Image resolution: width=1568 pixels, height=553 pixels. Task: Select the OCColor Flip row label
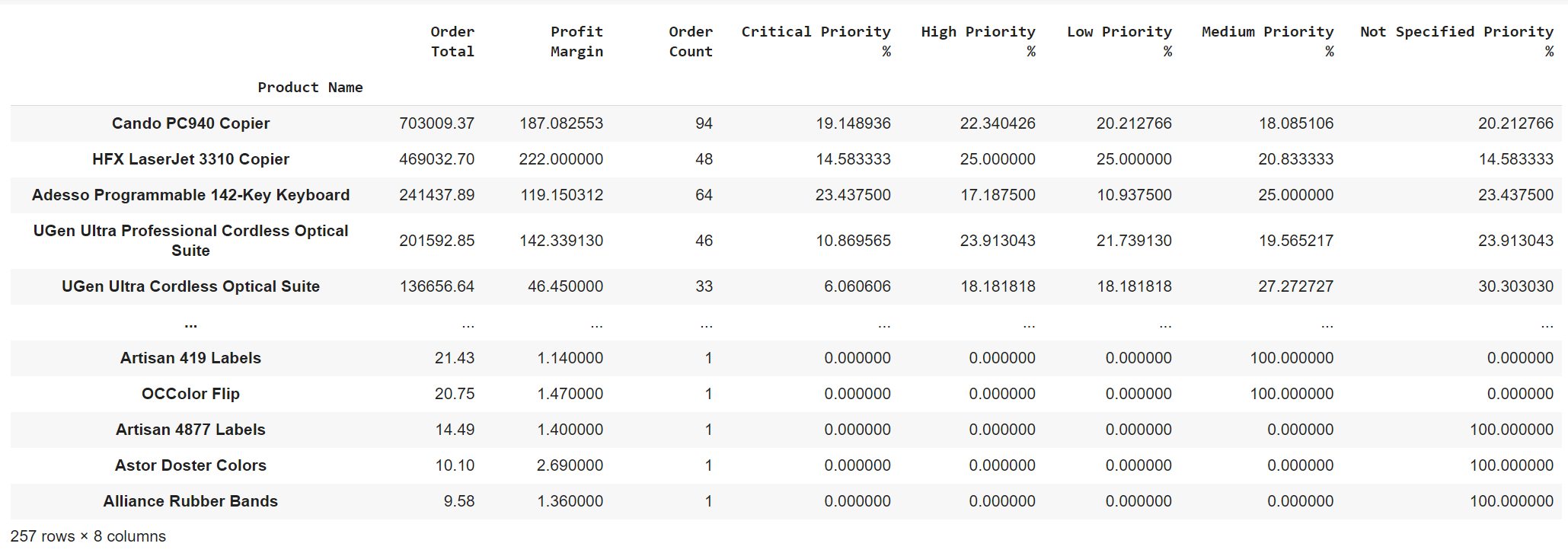coord(190,394)
